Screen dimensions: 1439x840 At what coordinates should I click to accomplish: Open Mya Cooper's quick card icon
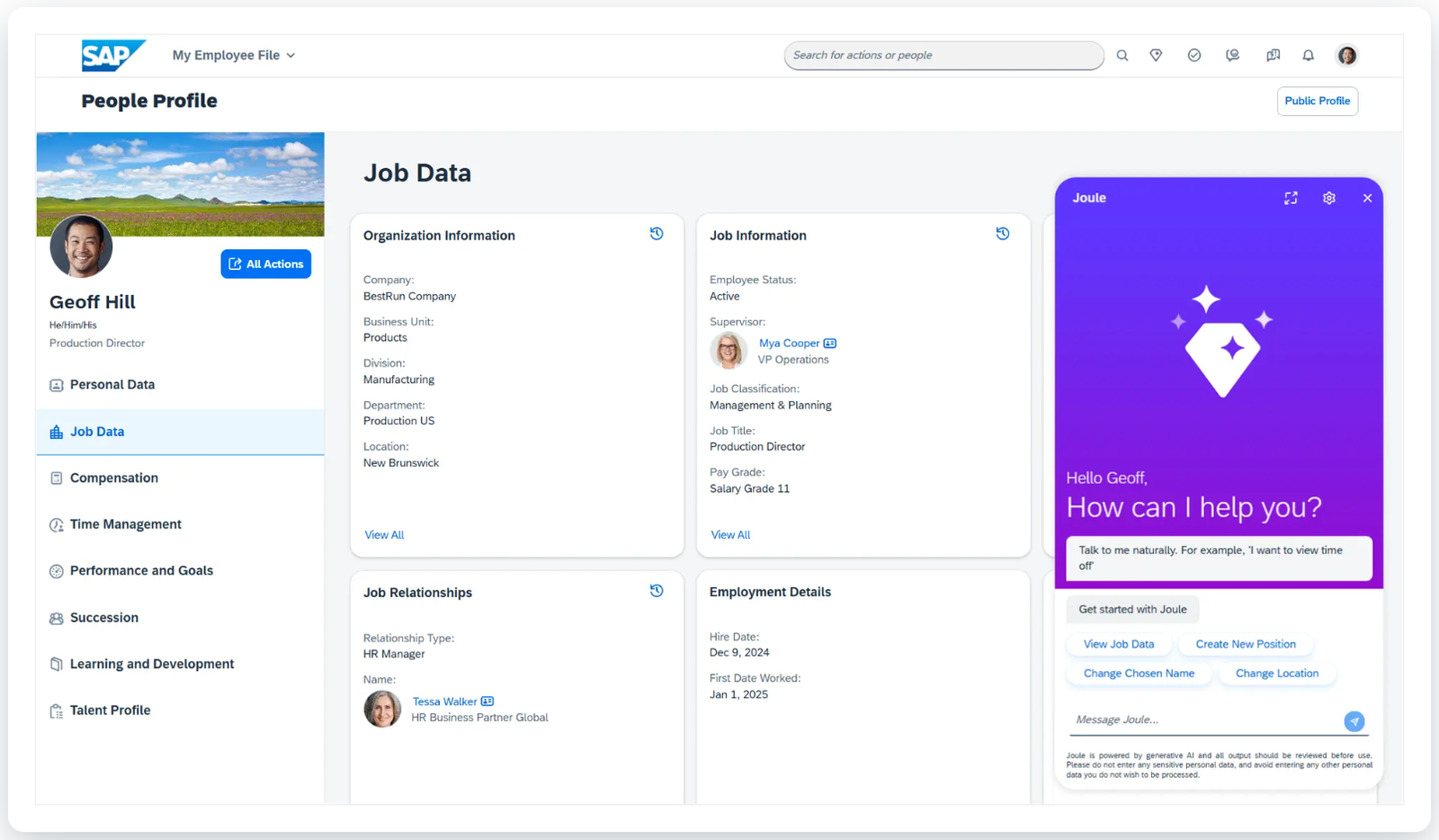coord(830,344)
